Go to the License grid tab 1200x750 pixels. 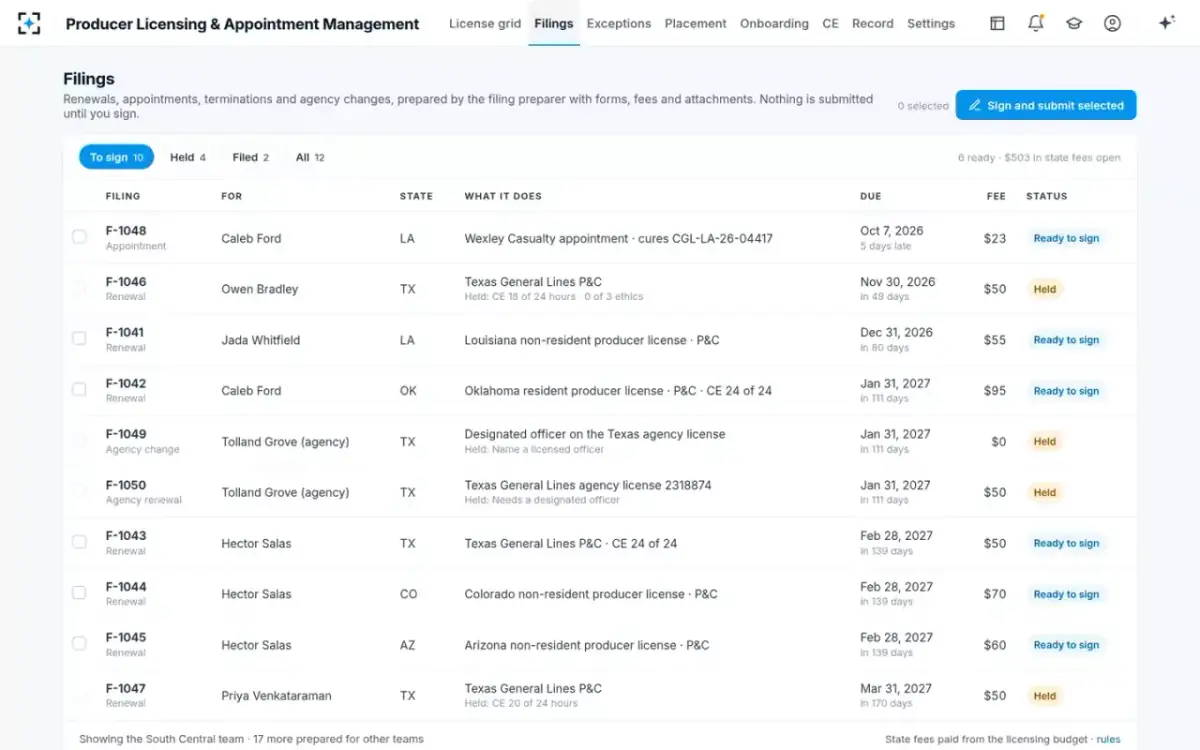coord(485,23)
